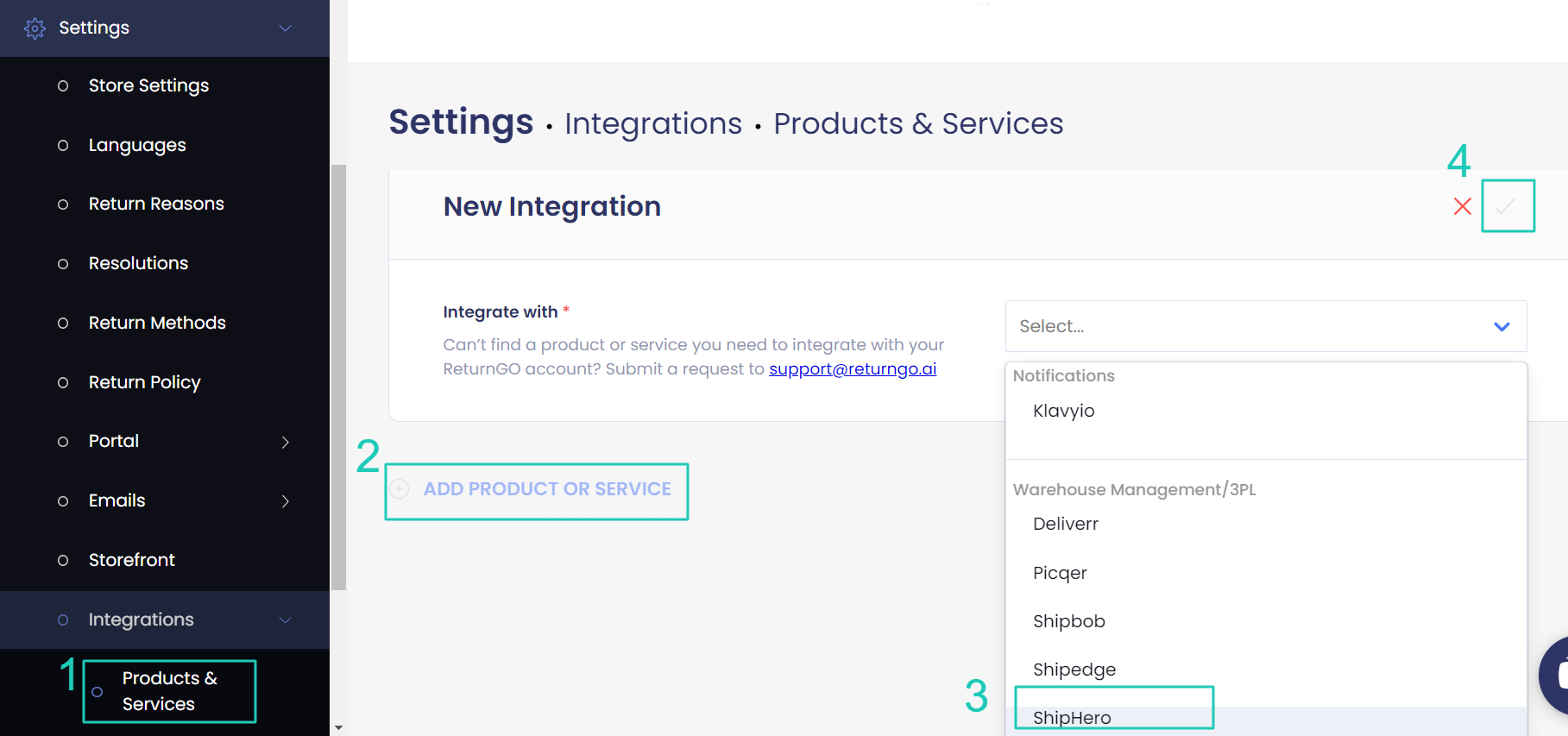1568x736 pixels.
Task: Open the Emails menu item
Action: [116, 500]
